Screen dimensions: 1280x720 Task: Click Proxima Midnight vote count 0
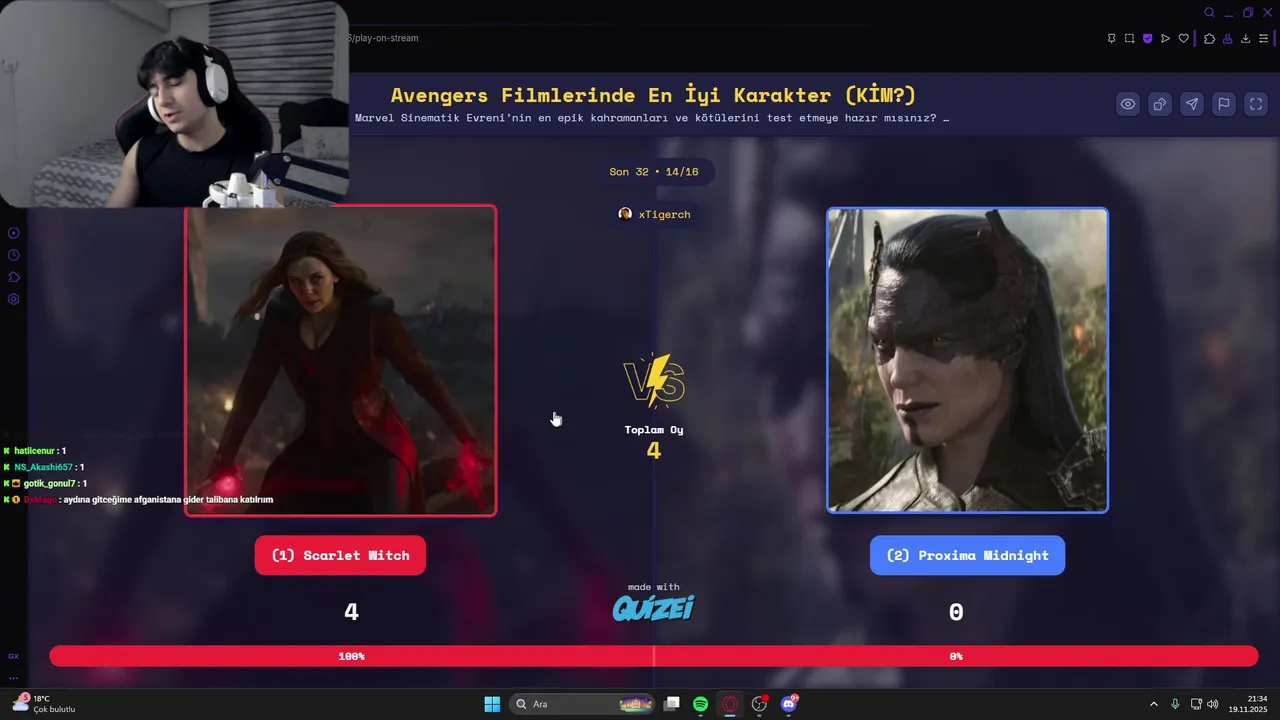coord(956,612)
